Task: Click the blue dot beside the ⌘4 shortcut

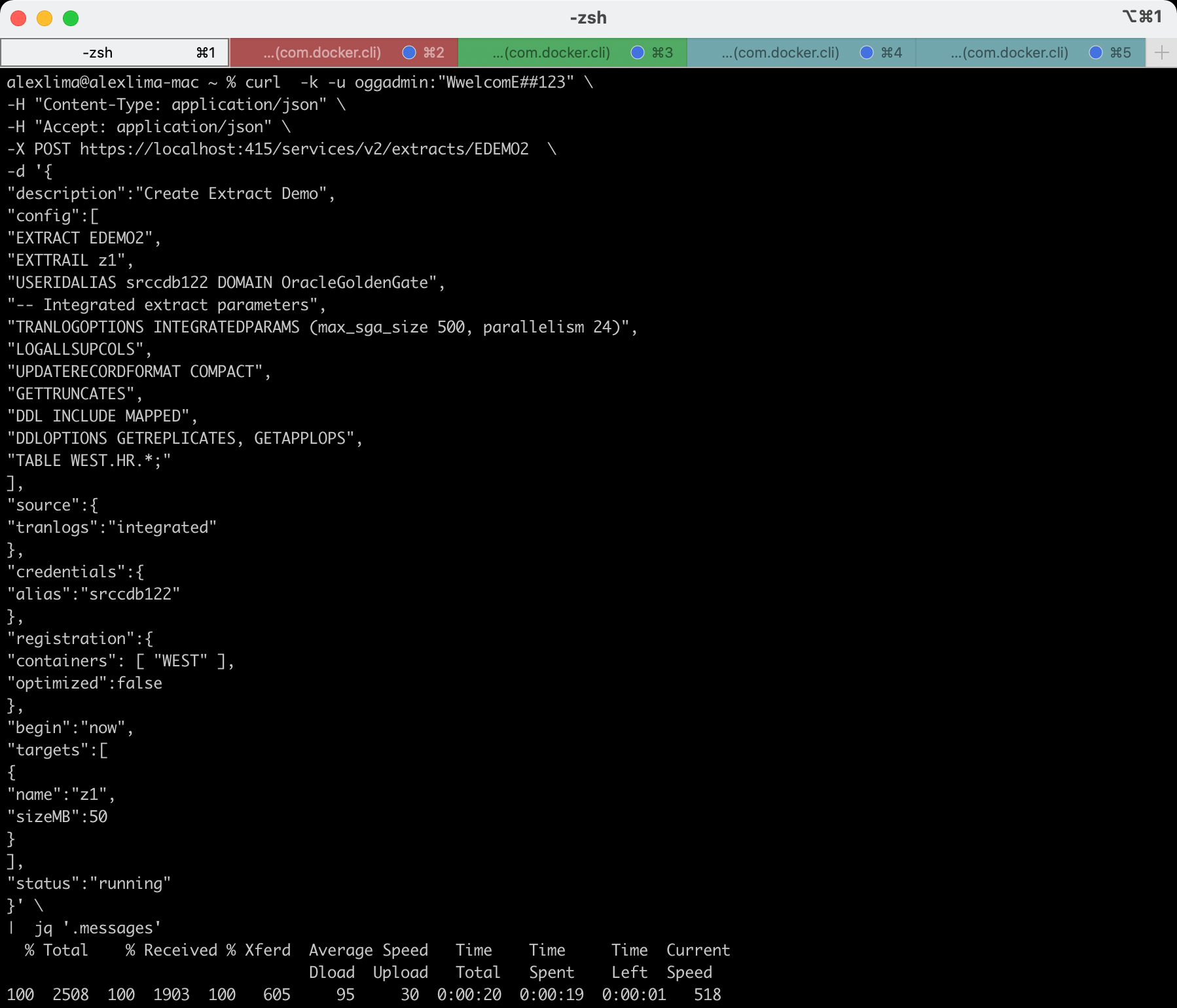Action: click(866, 52)
